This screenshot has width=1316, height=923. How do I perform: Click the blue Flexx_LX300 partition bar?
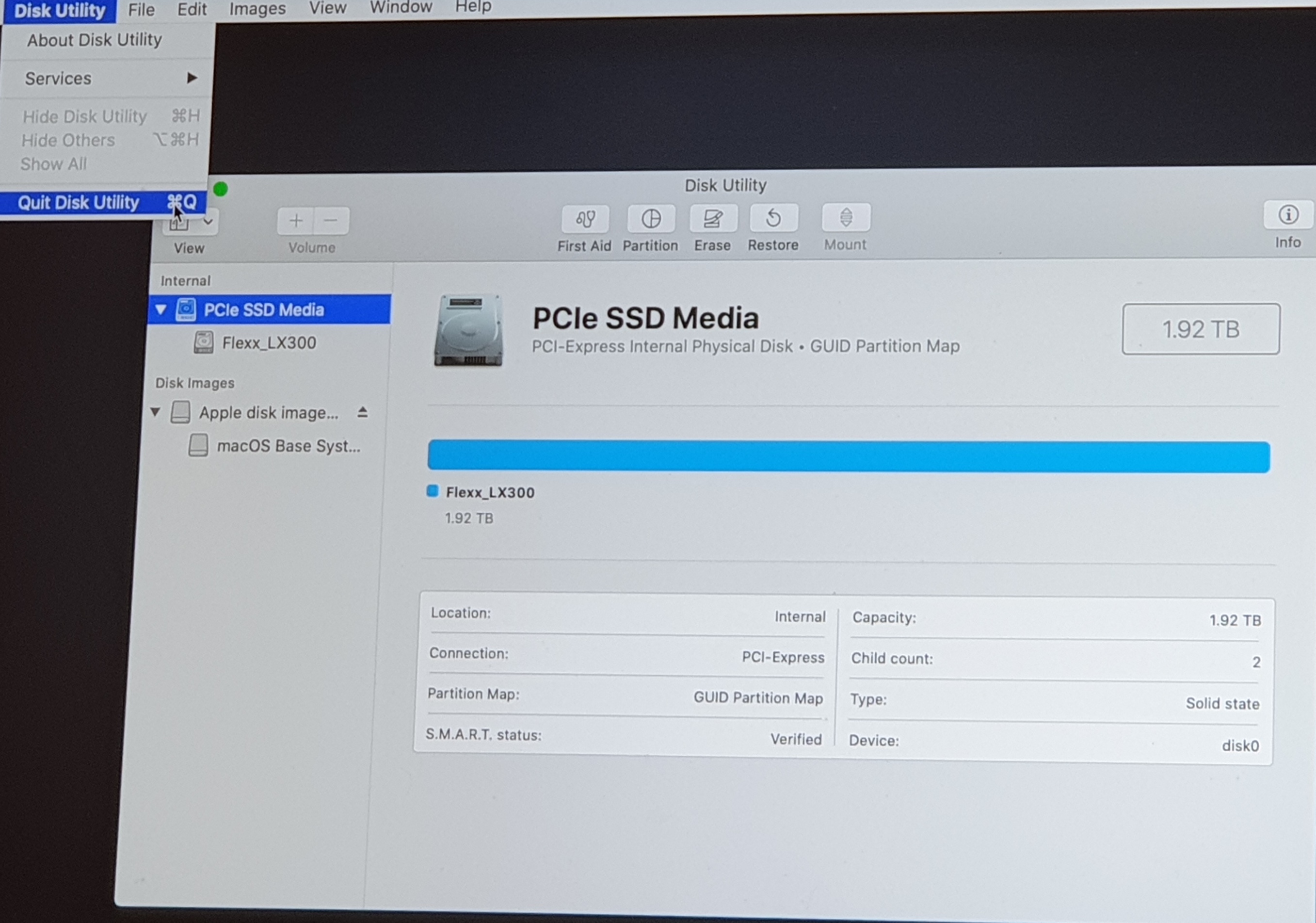848,456
